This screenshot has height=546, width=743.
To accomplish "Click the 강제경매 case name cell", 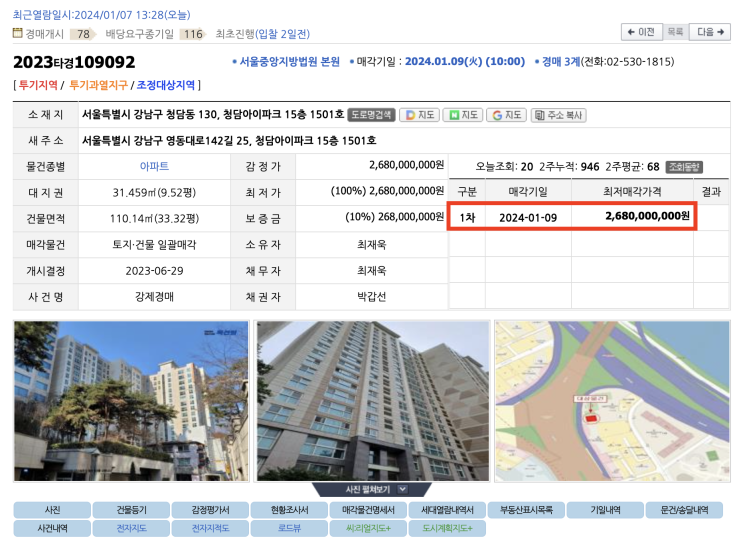I will 154,297.
